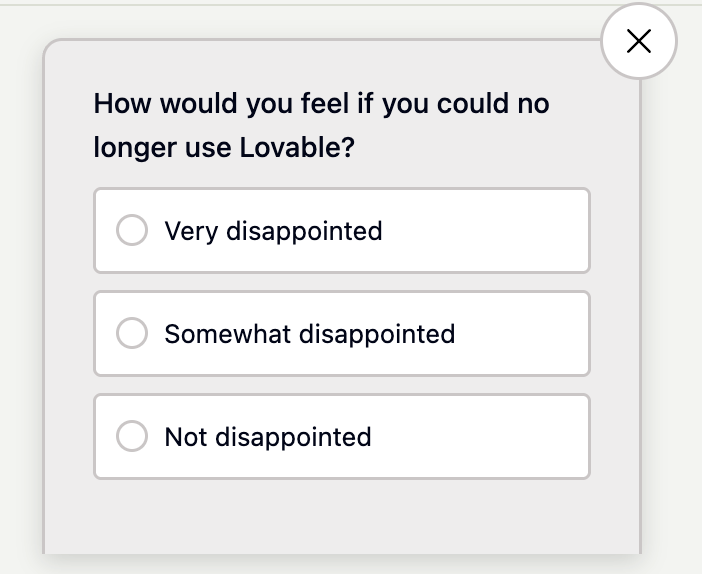Image resolution: width=702 pixels, height=574 pixels.
Task: Tick the empty circle beside Somewhat disappointed
Action: (x=132, y=333)
